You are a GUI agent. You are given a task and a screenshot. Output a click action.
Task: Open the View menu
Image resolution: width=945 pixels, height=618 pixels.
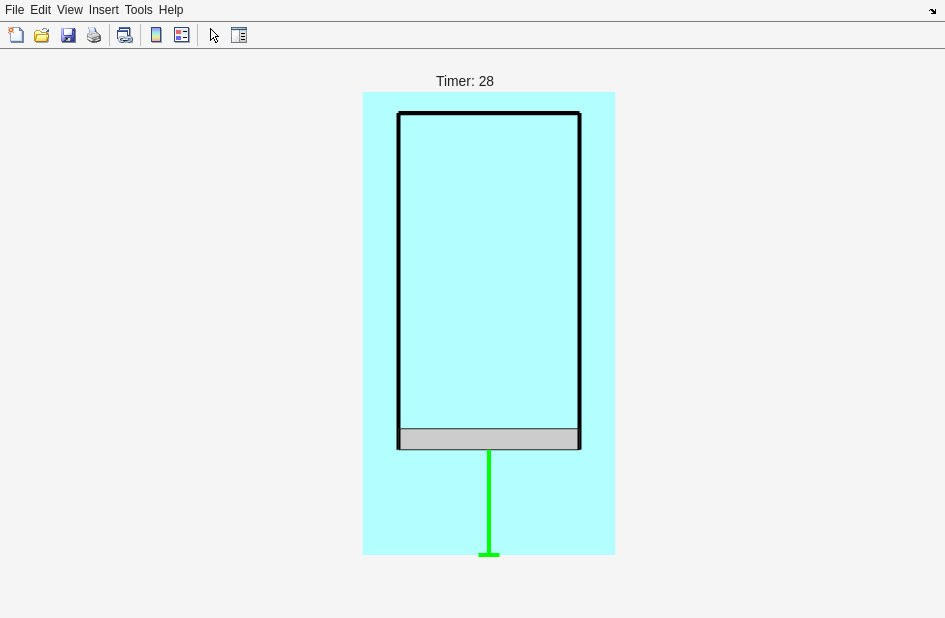[70, 10]
